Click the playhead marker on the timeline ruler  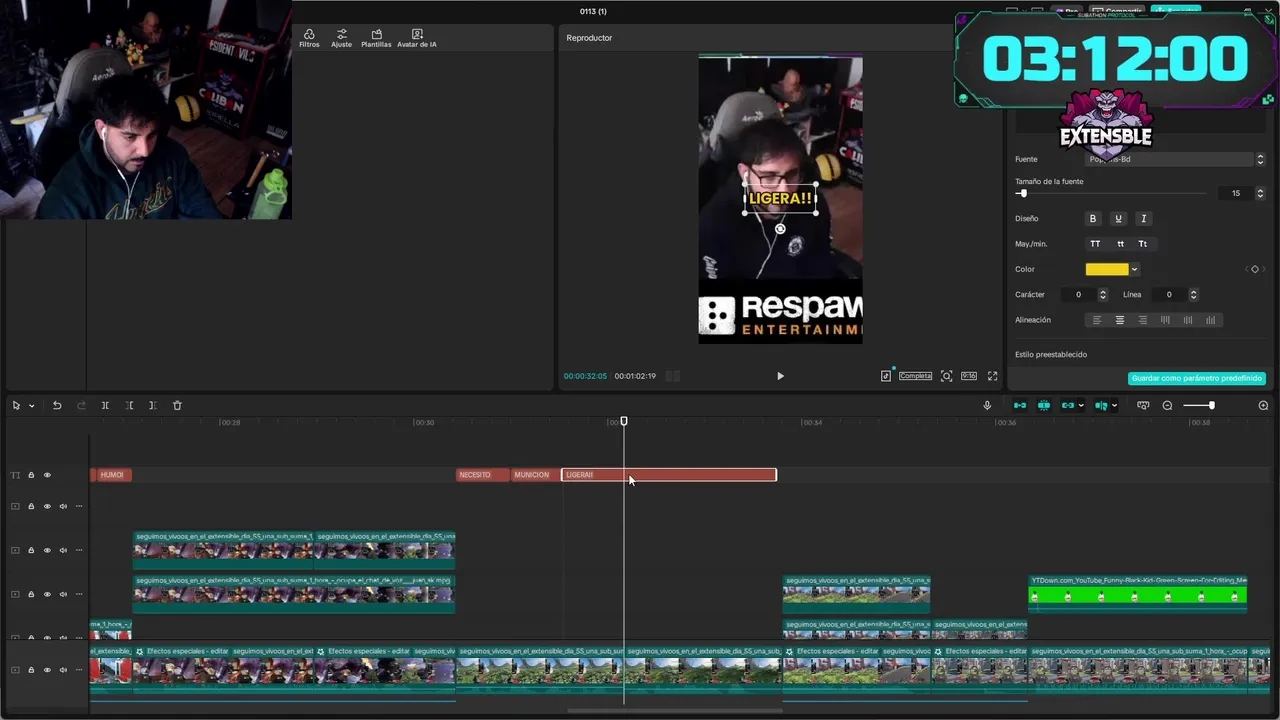624,422
